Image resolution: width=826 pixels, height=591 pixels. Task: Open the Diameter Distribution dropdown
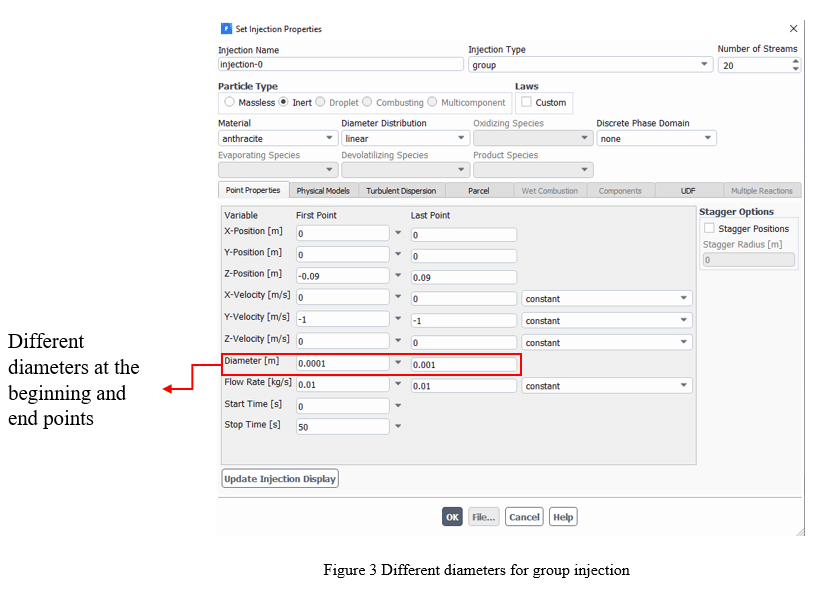click(x=461, y=137)
